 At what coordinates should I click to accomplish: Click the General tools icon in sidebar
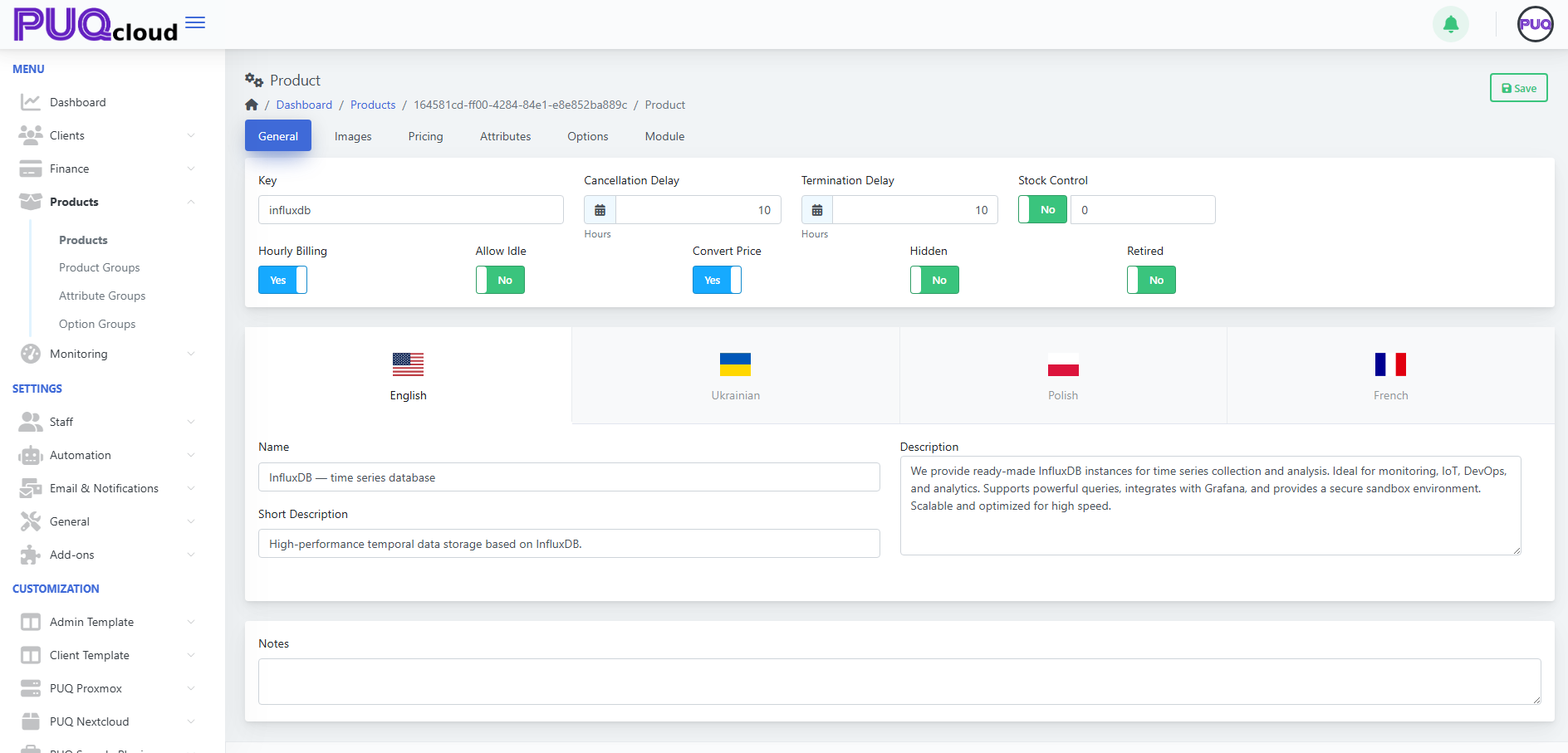31,521
